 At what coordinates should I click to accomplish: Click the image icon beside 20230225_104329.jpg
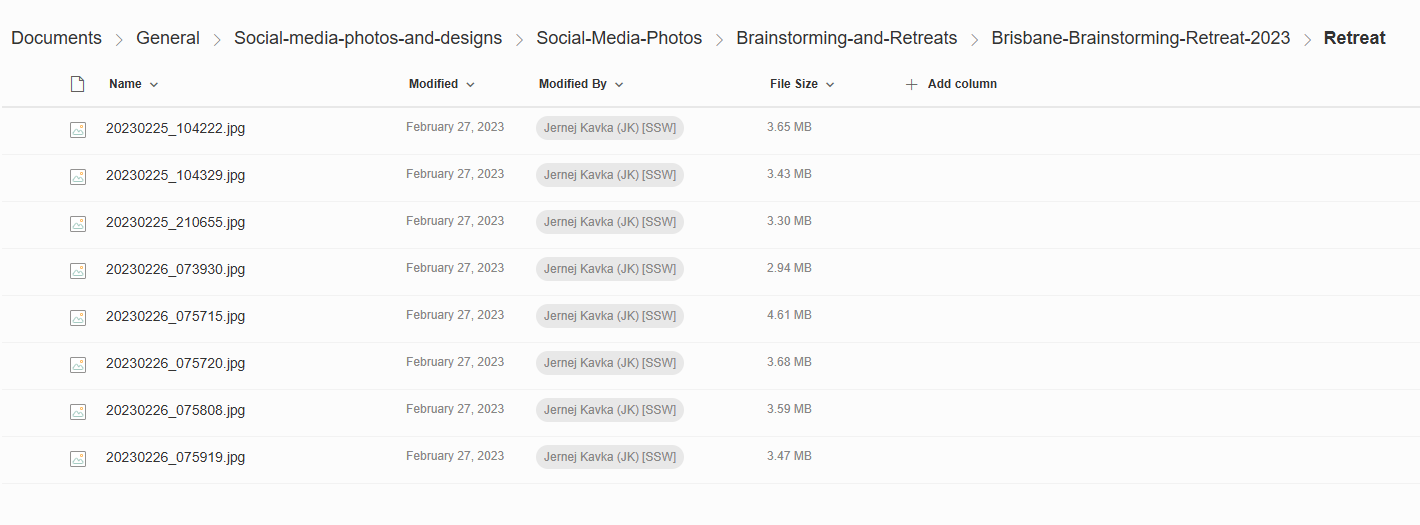pos(77,176)
